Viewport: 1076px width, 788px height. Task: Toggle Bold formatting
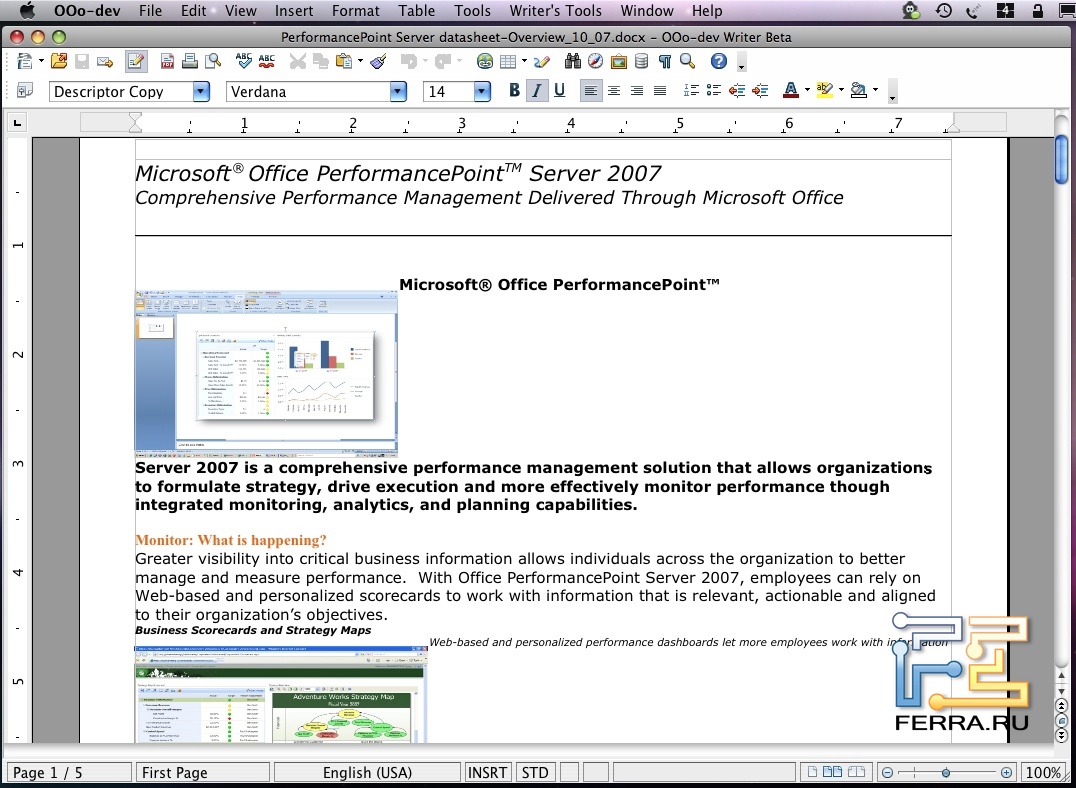tap(514, 91)
